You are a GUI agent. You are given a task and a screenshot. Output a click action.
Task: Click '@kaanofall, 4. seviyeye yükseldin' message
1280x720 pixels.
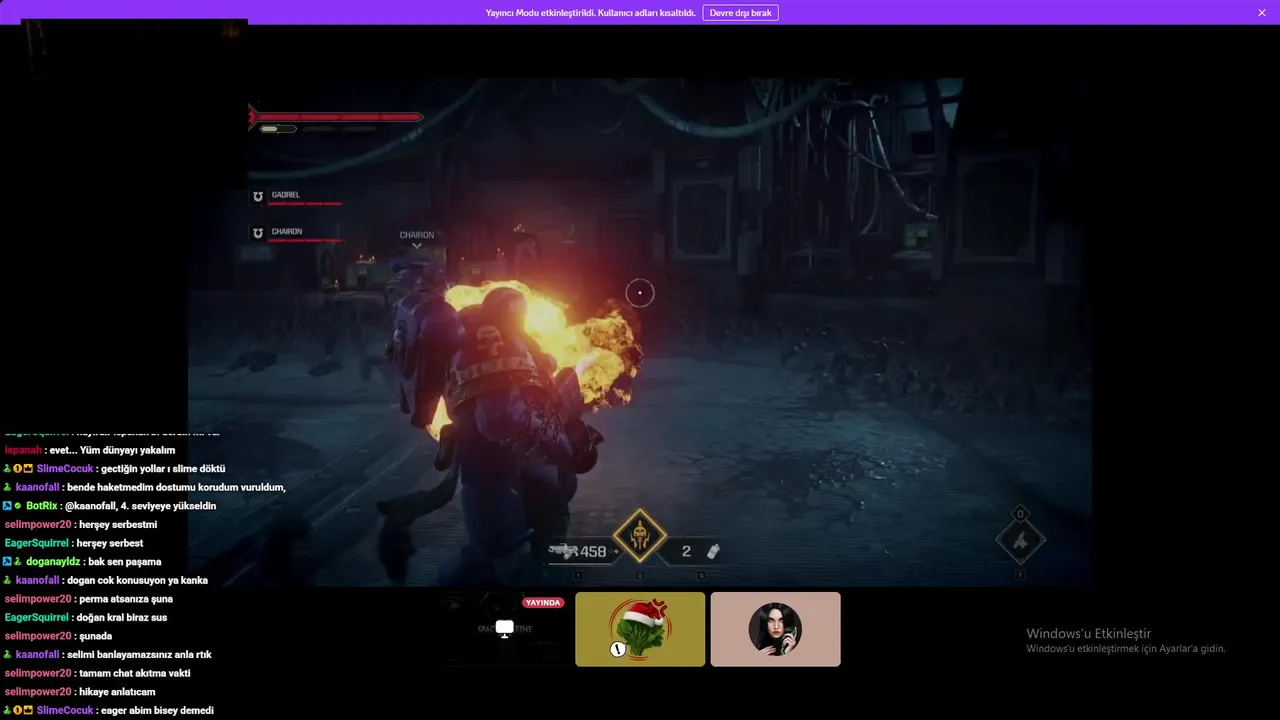tap(141, 506)
